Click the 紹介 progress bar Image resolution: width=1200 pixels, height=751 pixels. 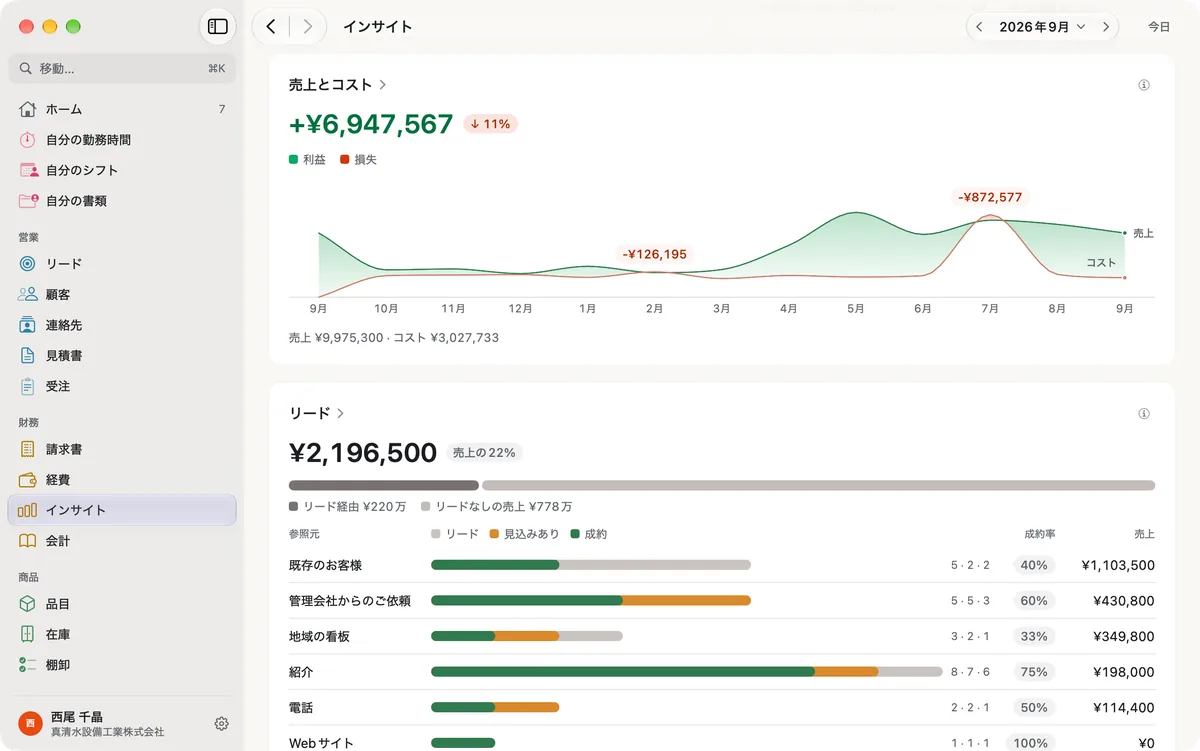[687, 672]
